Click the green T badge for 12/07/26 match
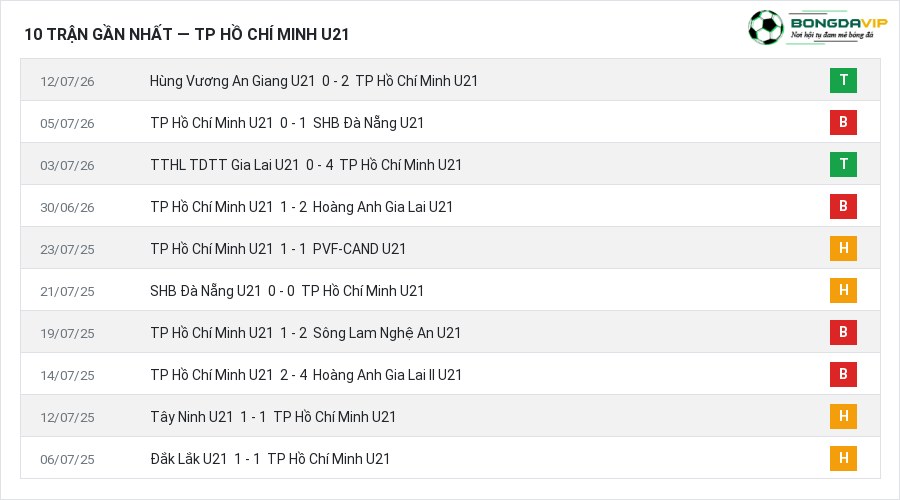 click(x=843, y=80)
